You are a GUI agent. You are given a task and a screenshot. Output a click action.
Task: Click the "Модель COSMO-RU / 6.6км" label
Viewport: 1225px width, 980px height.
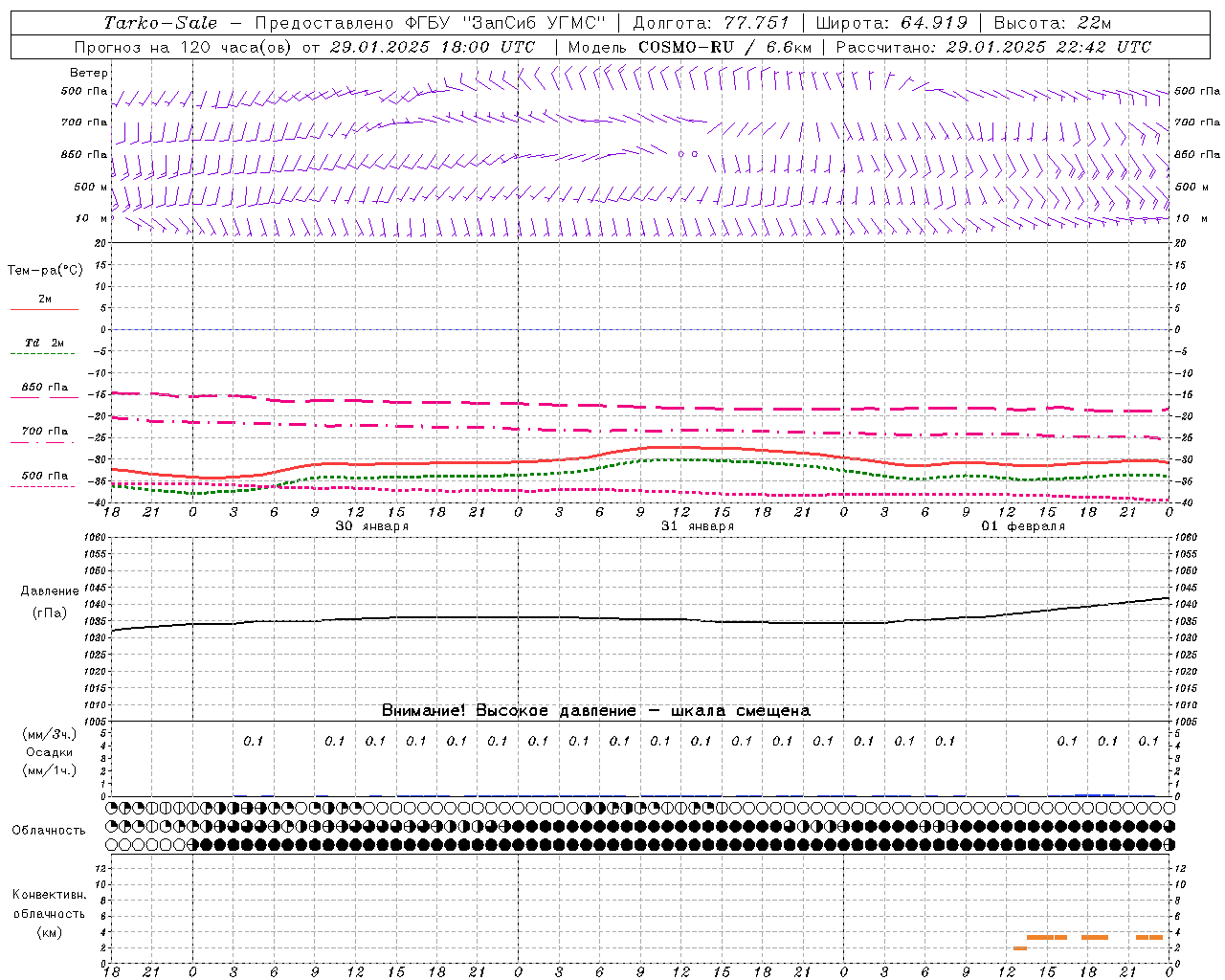pos(689,47)
